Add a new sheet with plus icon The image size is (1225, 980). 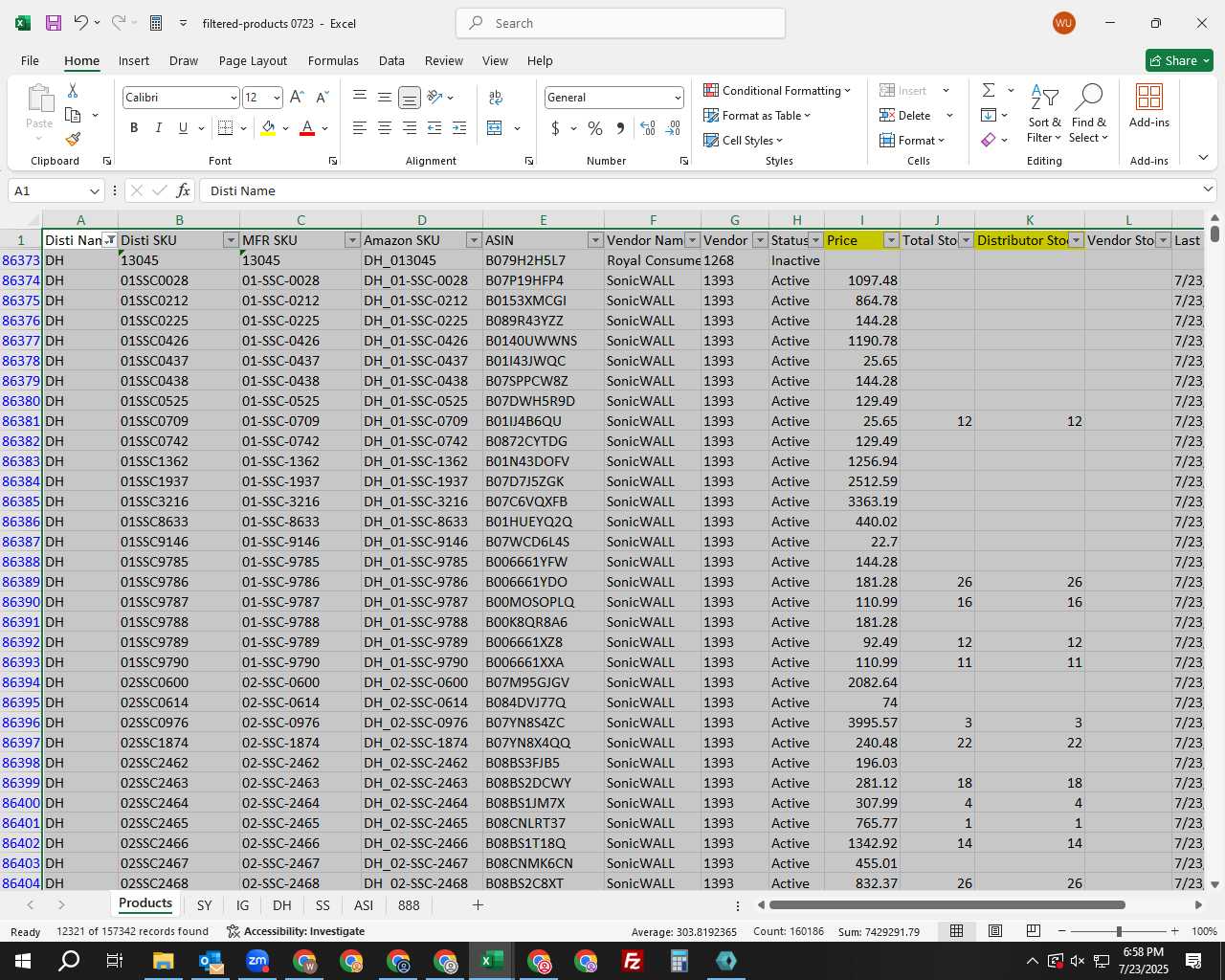(478, 904)
